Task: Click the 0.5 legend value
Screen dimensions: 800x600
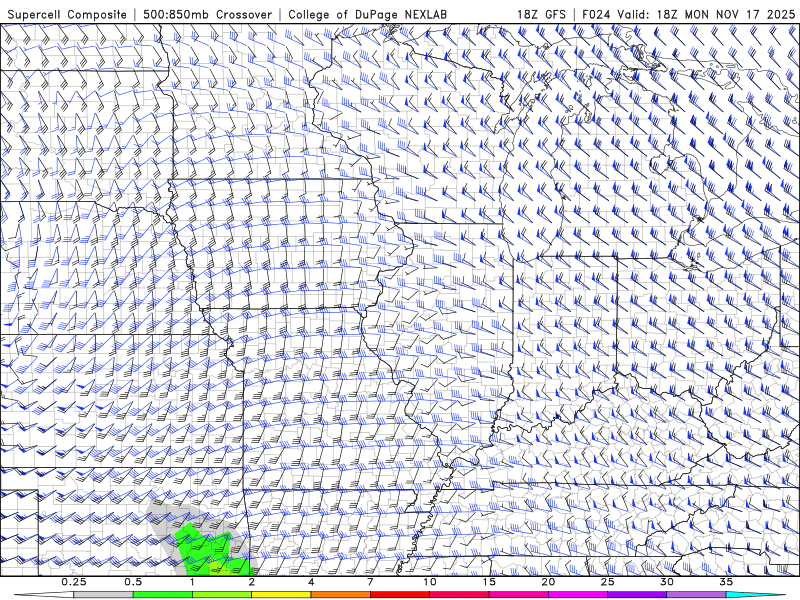Action: (133, 582)
